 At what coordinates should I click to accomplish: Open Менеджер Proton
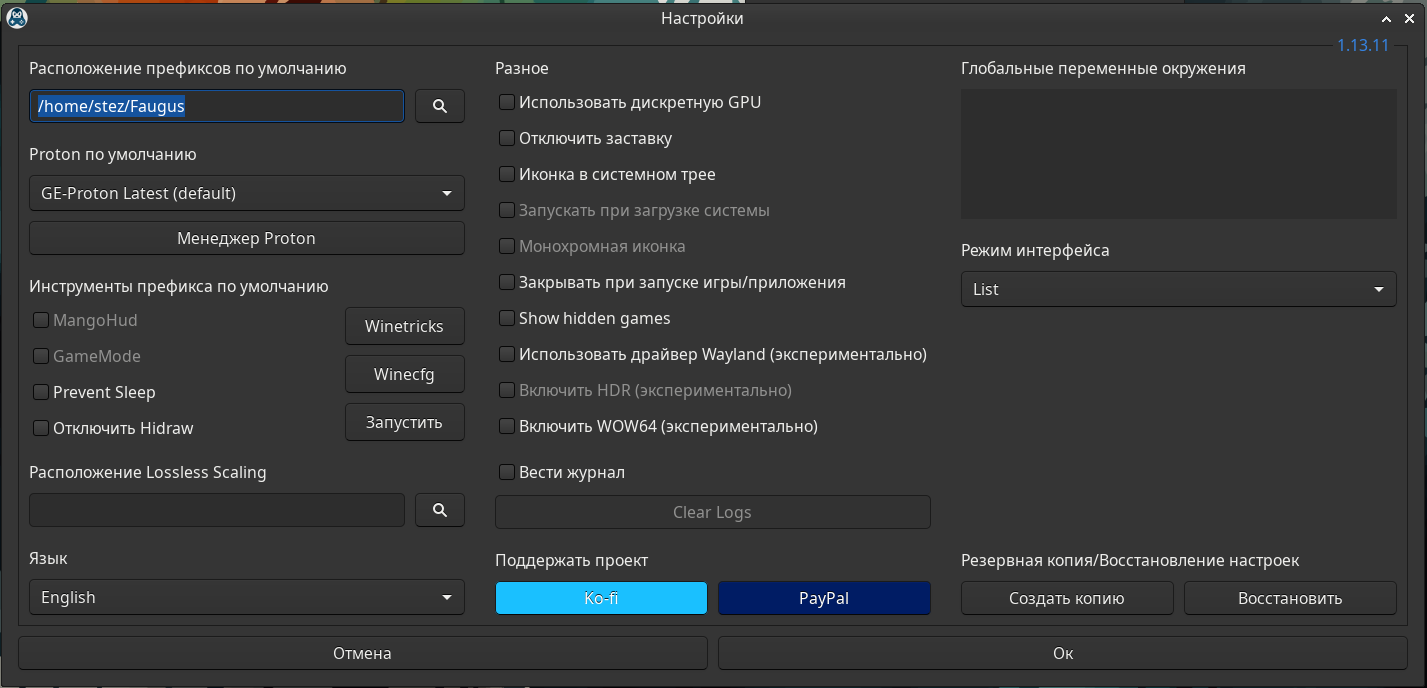coord(247,238)
